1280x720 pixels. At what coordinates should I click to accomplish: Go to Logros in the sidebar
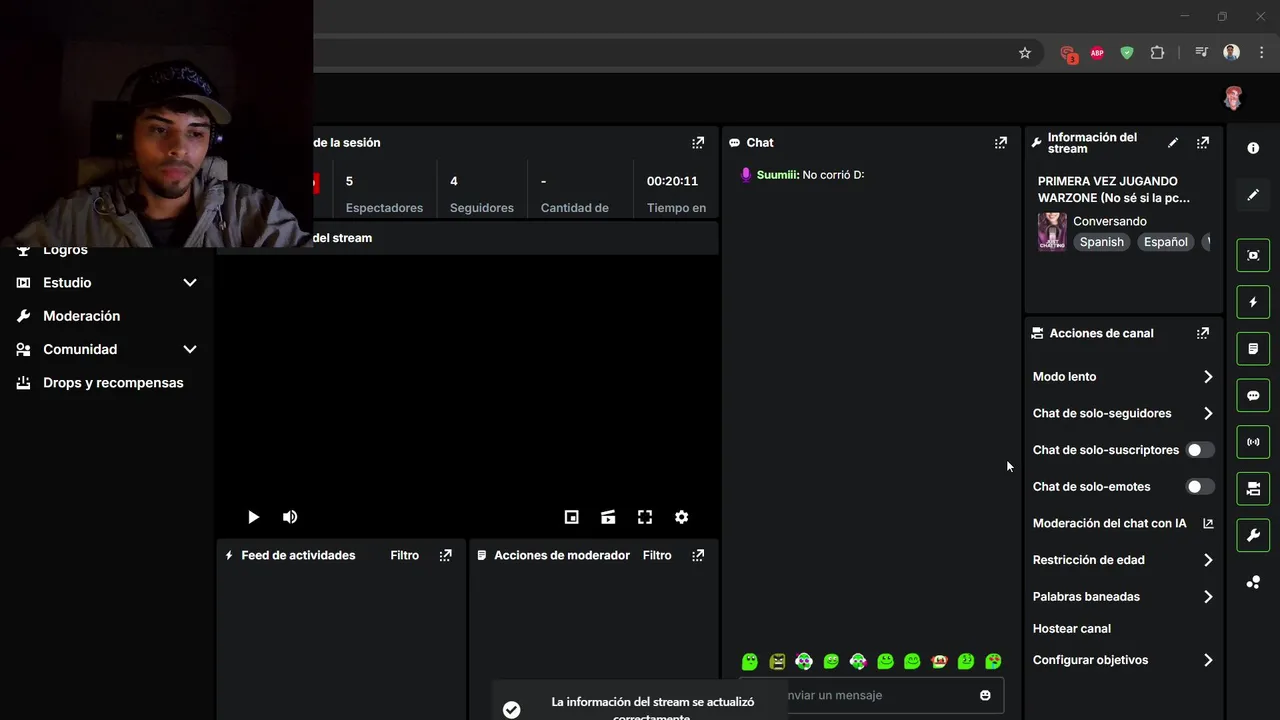(65, 250)
